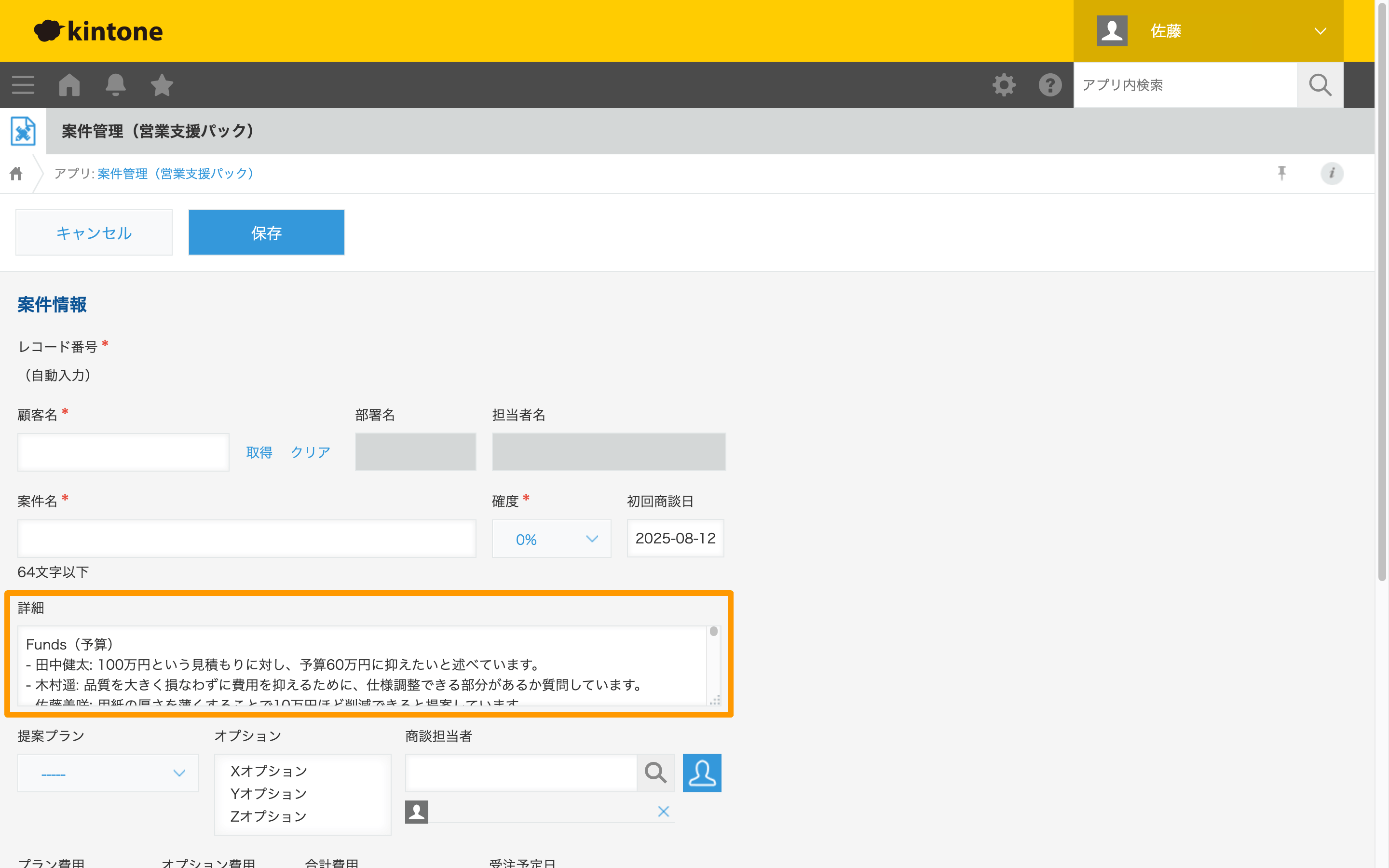
Task: Click the kintone logo
Action: click(x=98, y=31)
